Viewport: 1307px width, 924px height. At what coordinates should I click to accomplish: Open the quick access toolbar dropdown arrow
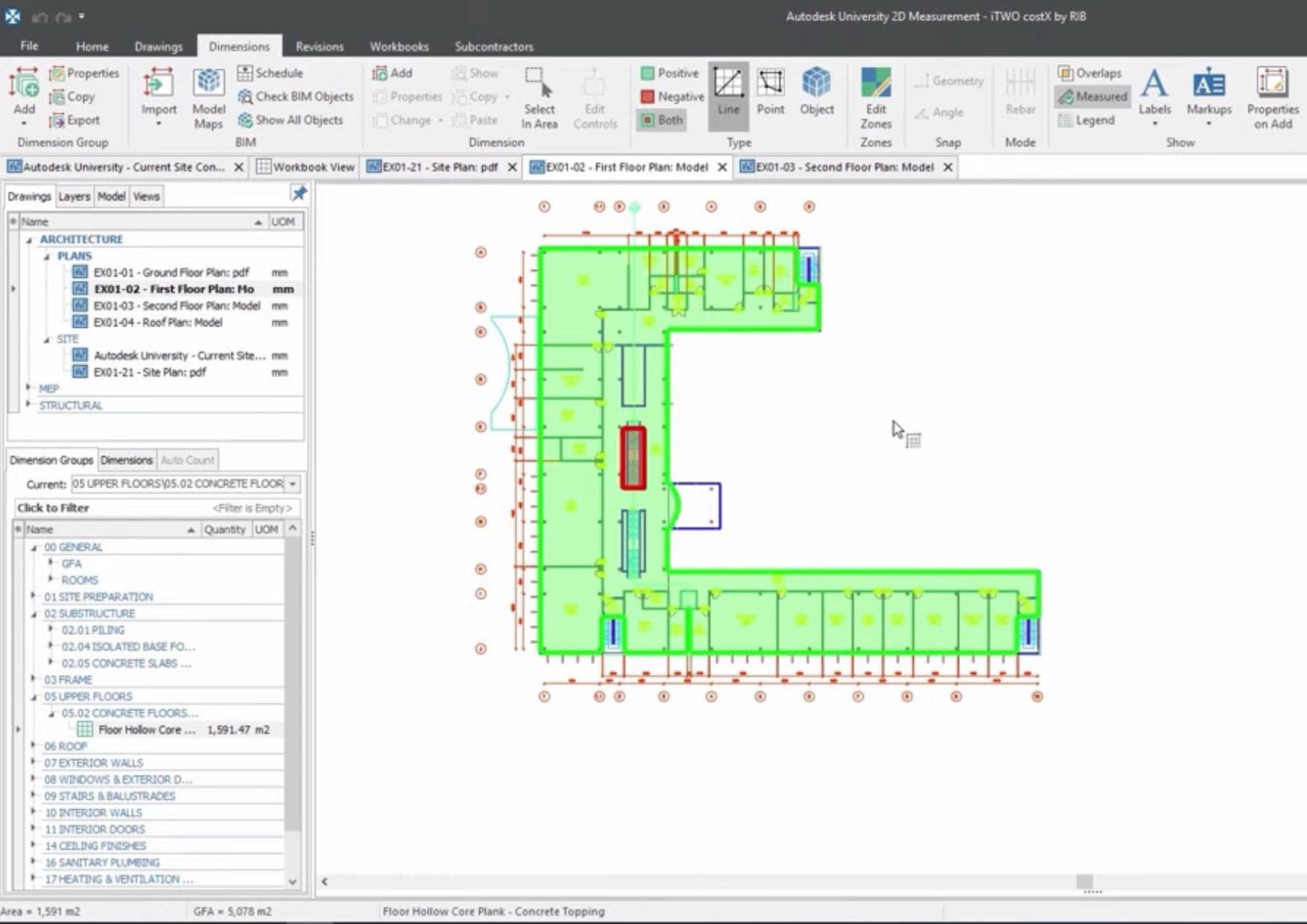pyautogui.click(x=81, y=16)
